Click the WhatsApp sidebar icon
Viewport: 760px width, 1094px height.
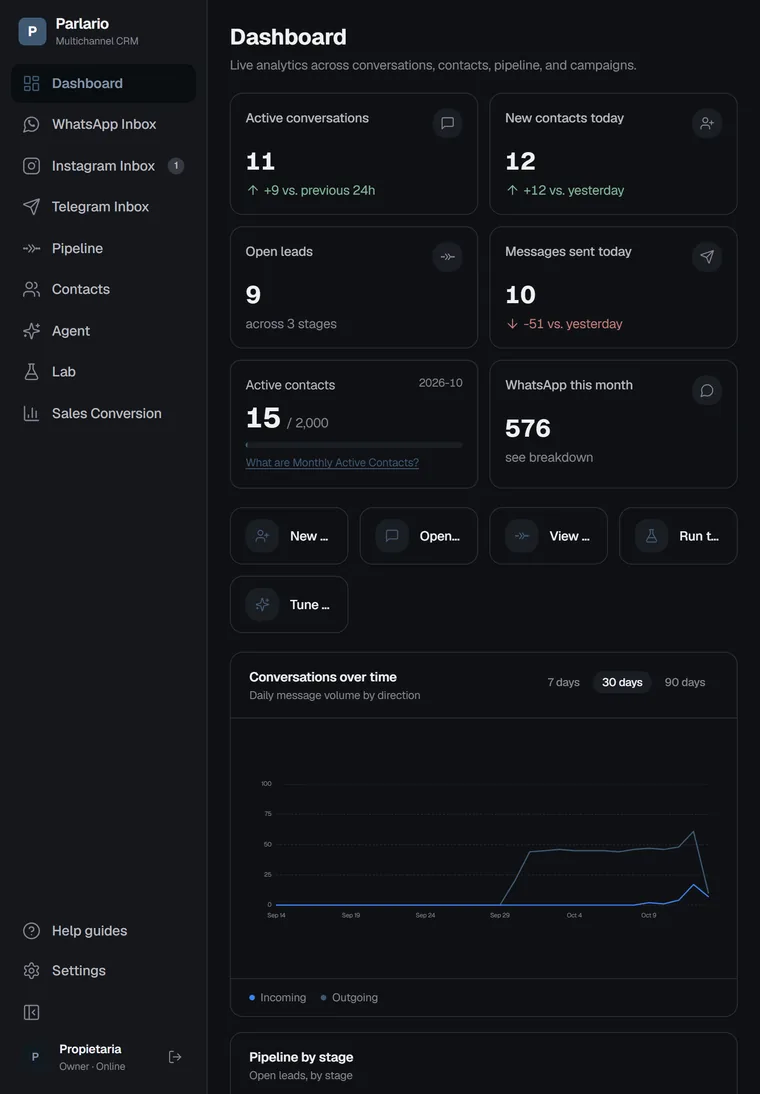tap(31, 124)
